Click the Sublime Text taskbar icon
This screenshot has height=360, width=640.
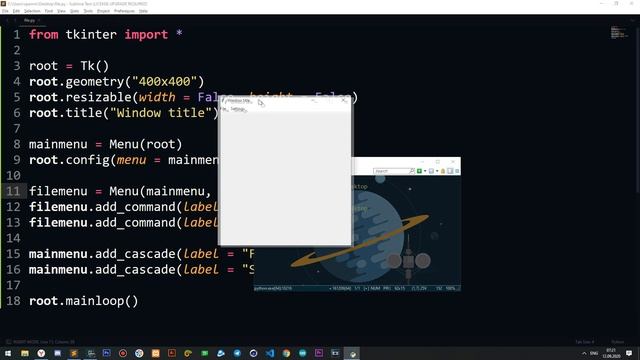tap(74, 353)
